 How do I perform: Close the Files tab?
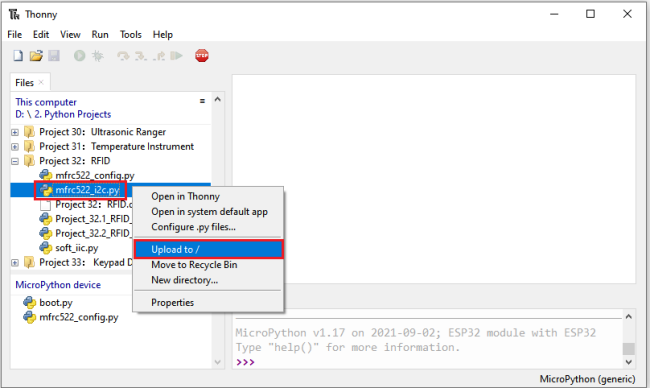[41, 82]
